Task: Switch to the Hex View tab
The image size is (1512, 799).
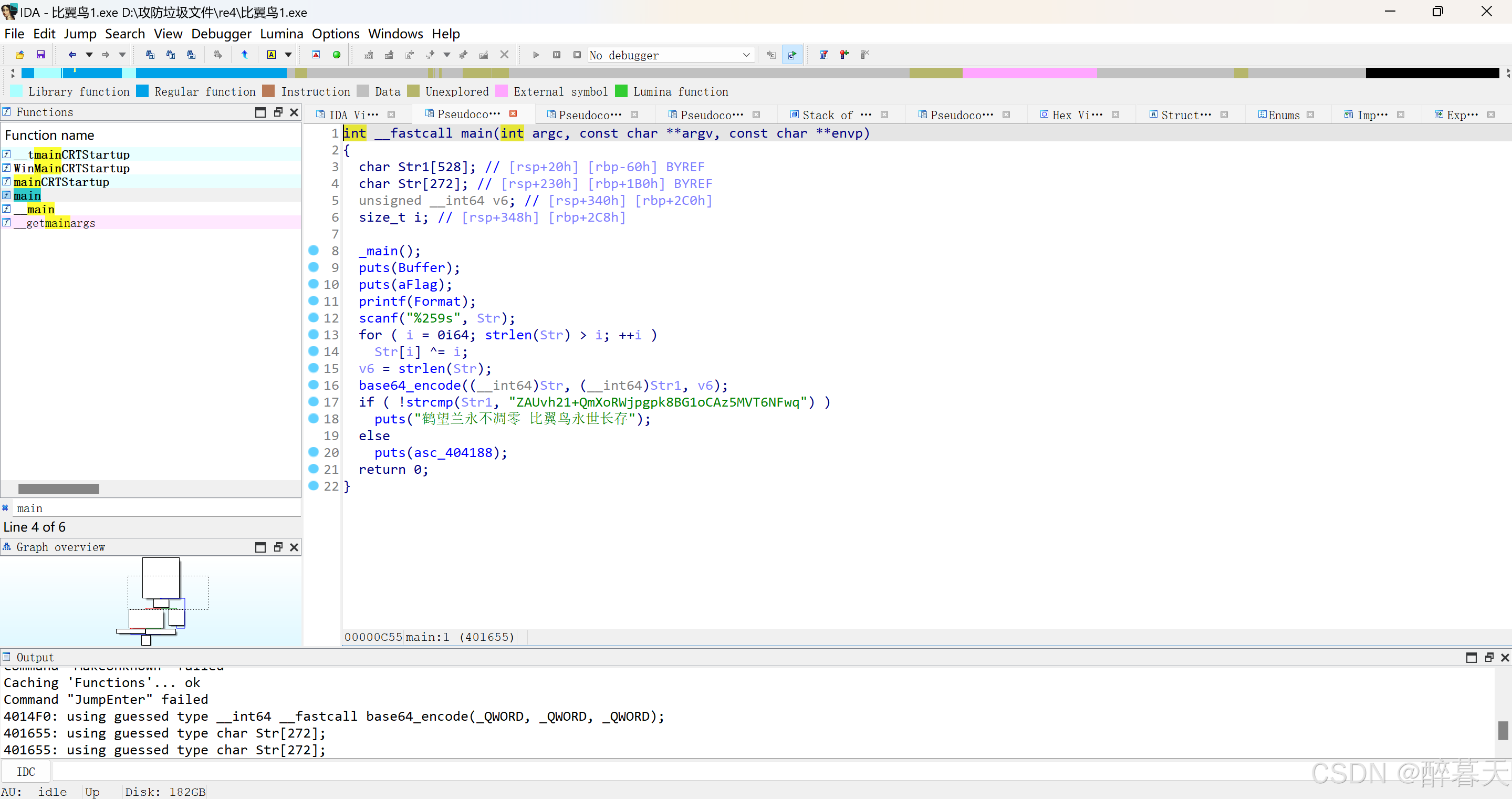Action: click(1077, 115)
